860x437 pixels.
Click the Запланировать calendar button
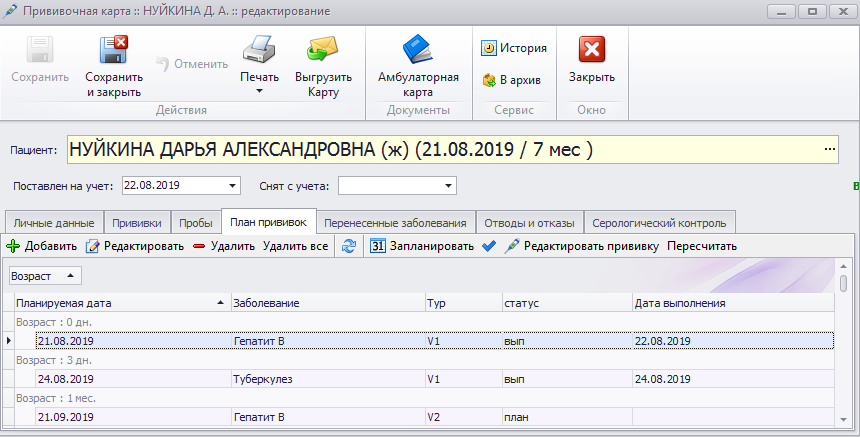tap(422, 246)
